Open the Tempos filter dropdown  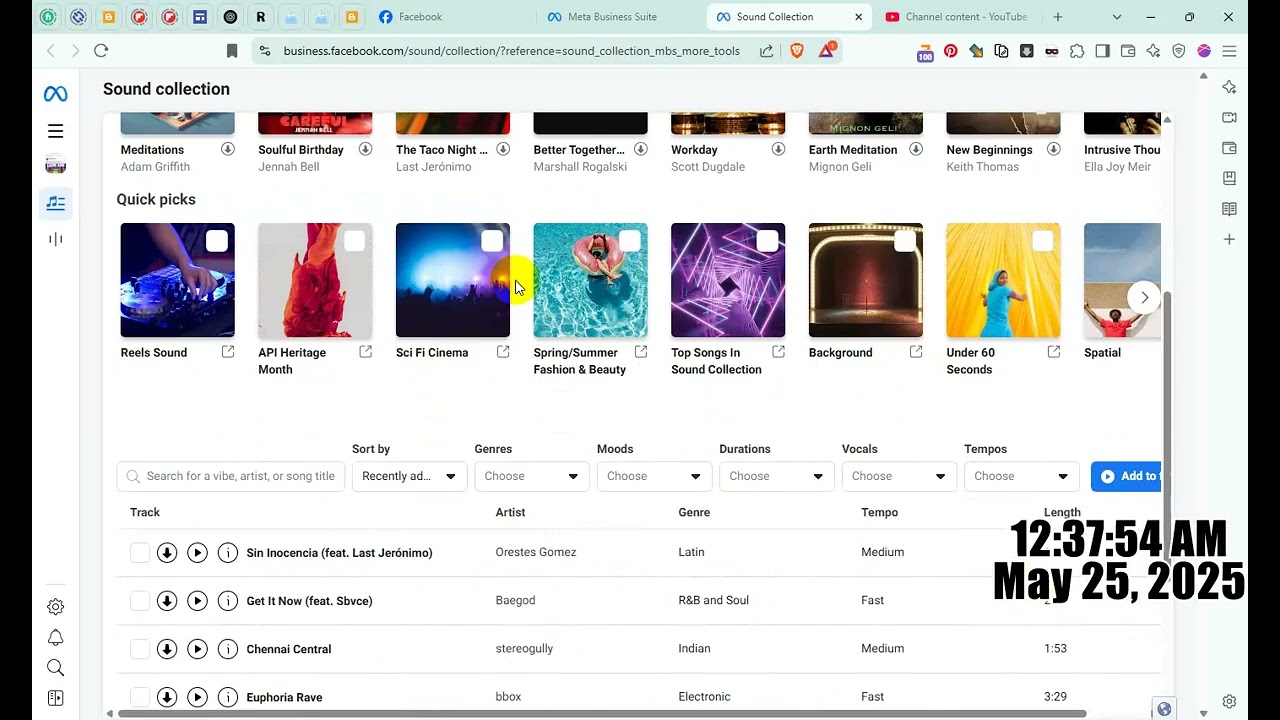pyautogui.click(x=1022, y=476)
